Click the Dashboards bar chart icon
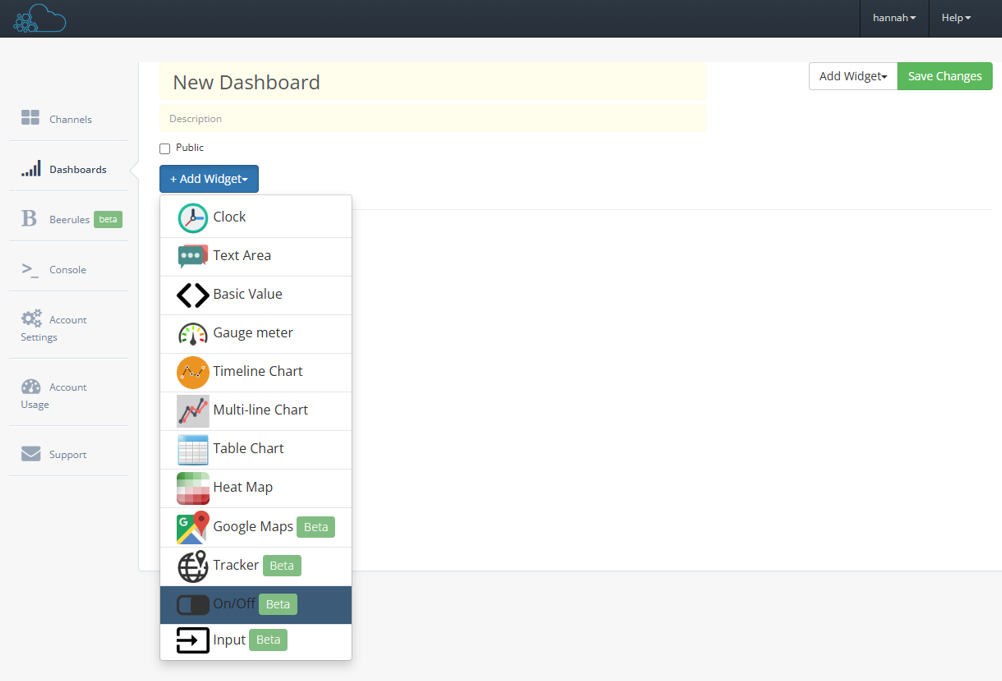Viewport: 1002px width, 681px height. point(31,168)
